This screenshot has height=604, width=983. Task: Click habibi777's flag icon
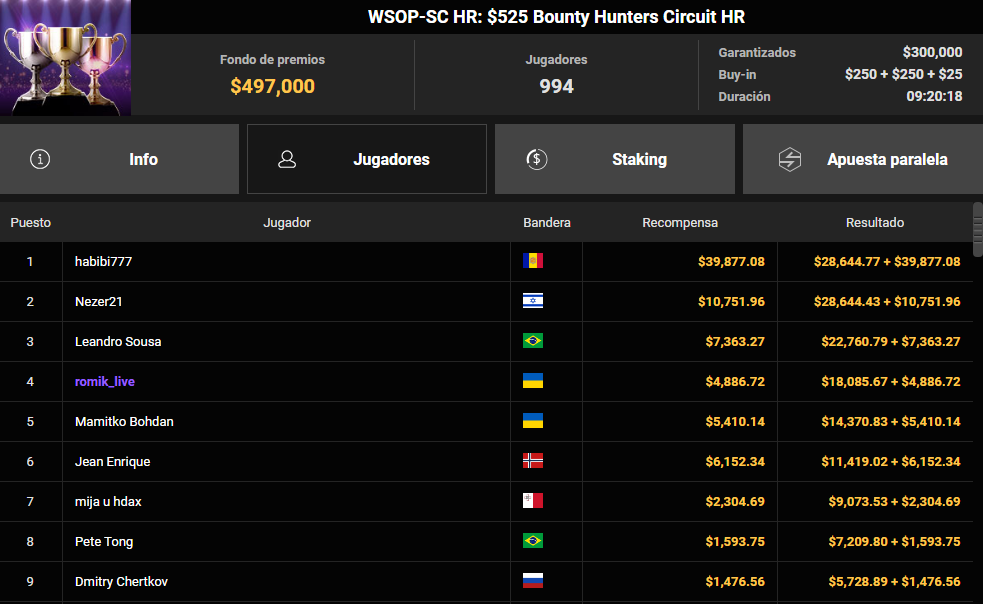[x=533, y=261]
